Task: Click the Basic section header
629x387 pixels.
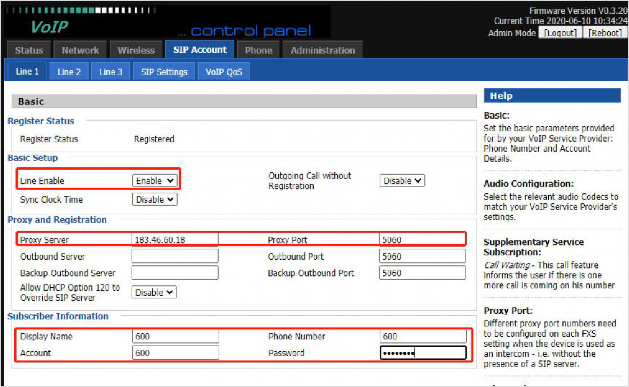Action: coord(244,101)
